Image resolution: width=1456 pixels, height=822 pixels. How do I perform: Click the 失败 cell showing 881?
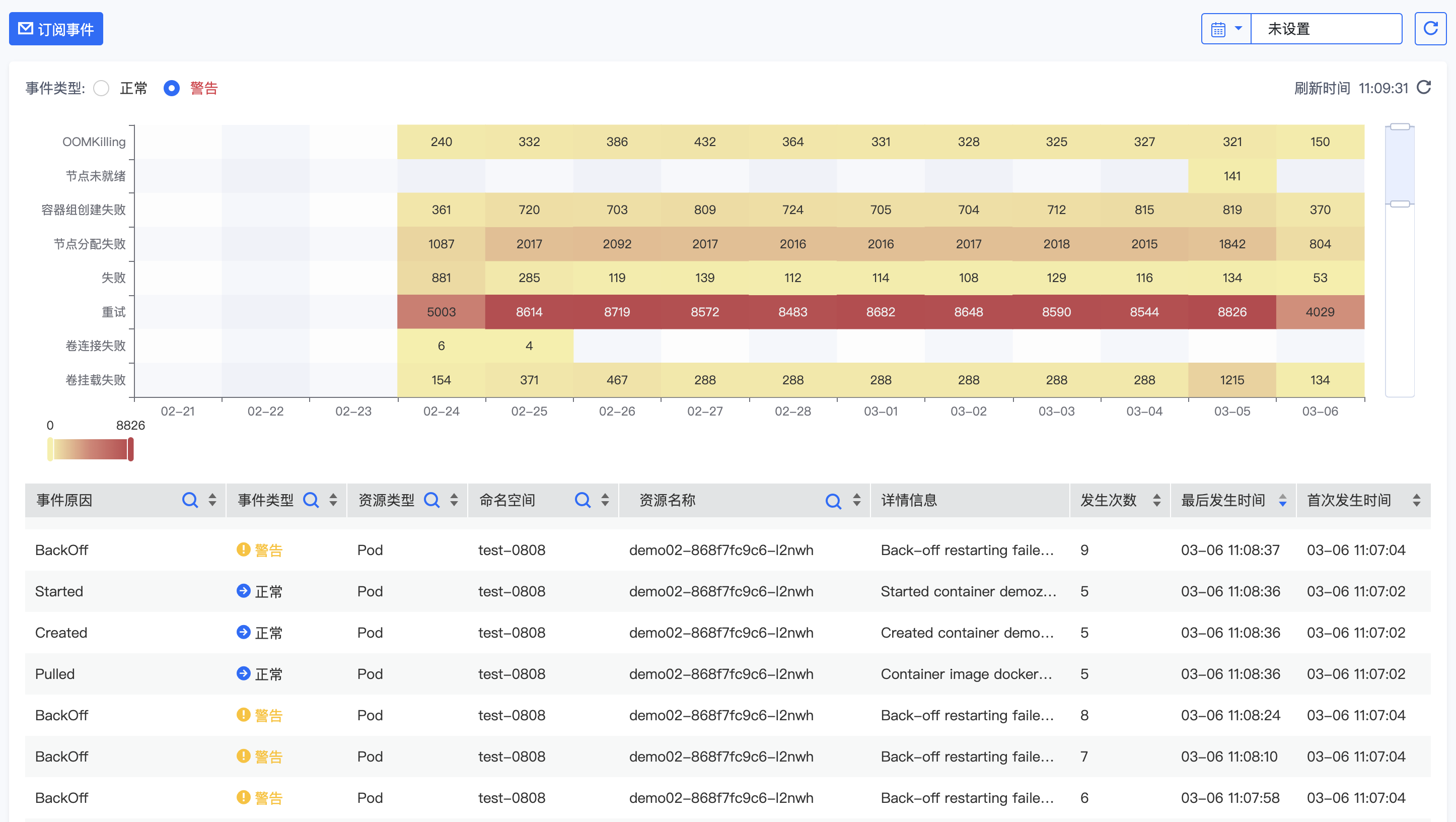coord(442,278)
